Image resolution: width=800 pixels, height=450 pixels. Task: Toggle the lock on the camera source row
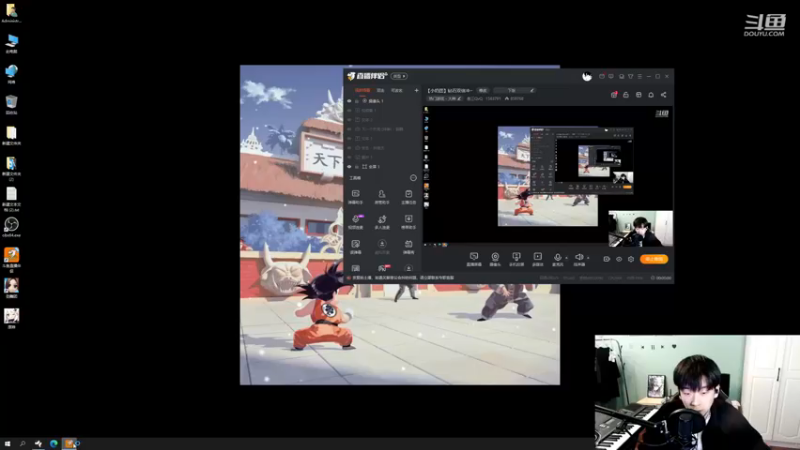click(357, 101)
